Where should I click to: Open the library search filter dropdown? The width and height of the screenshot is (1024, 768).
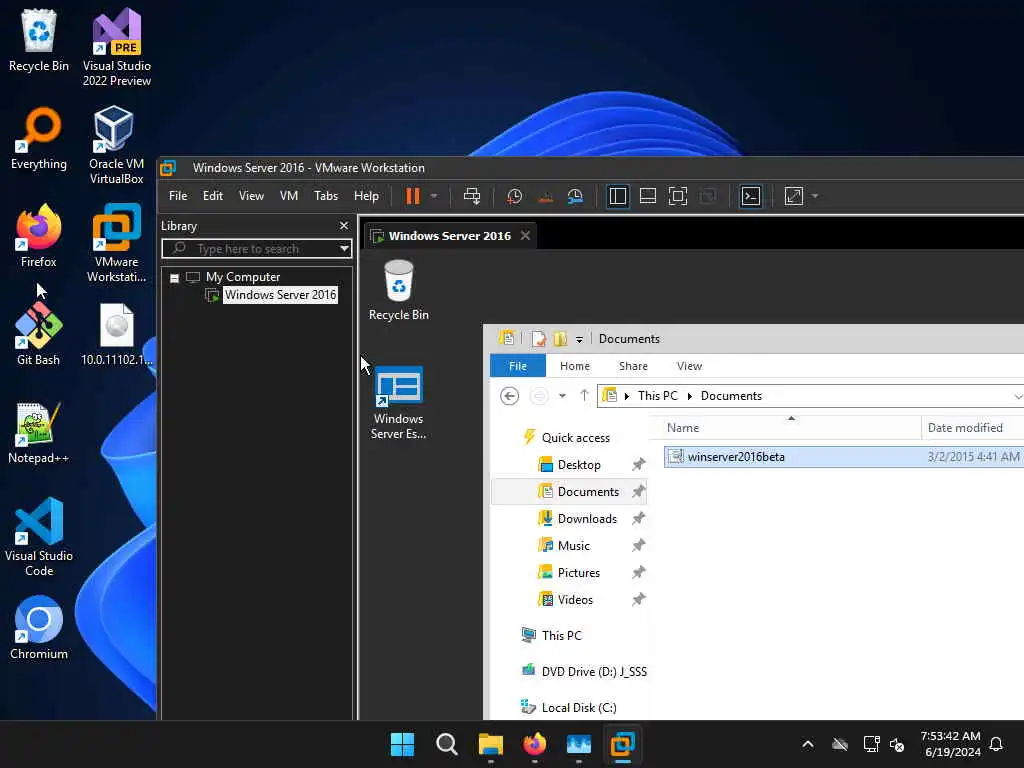coord(344,249)
